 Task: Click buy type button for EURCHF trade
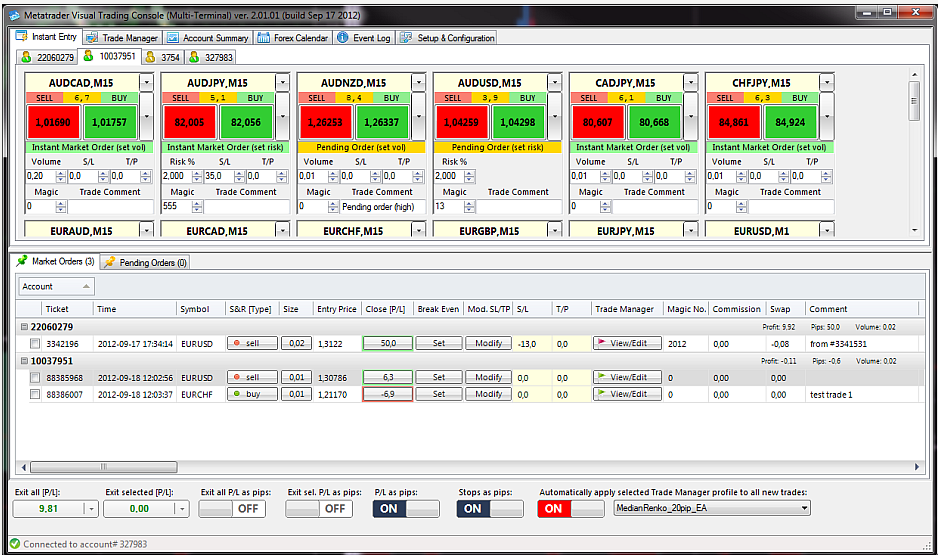click(252, 394)
